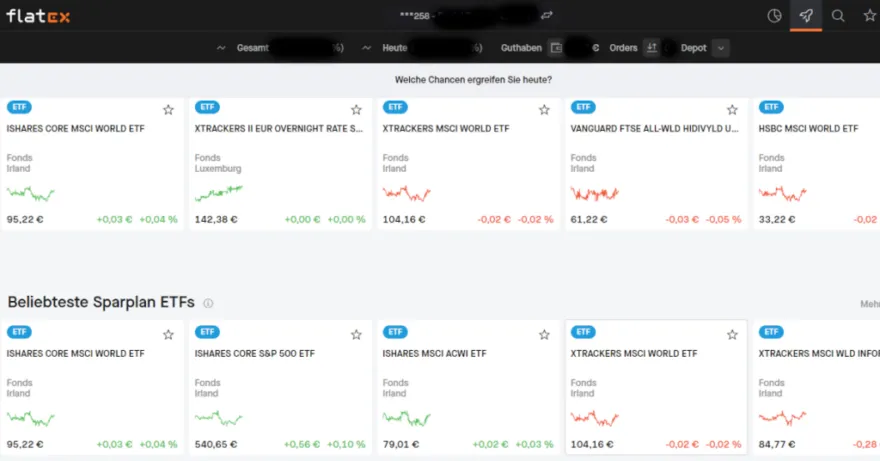Click the price 540,65 €
Image resolution: width=880 pixels, height=461 pixels.
tap(216, 445)
